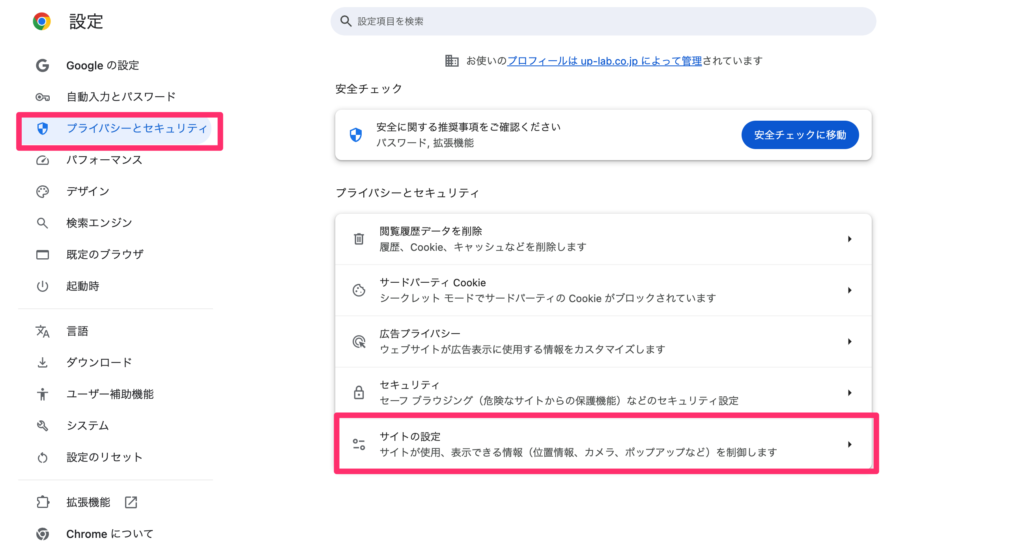Click the puzzle piece icon for 拡張機能
This screenshot has height=545, width=1024.
pyautogui.click(x=42, y=502)
